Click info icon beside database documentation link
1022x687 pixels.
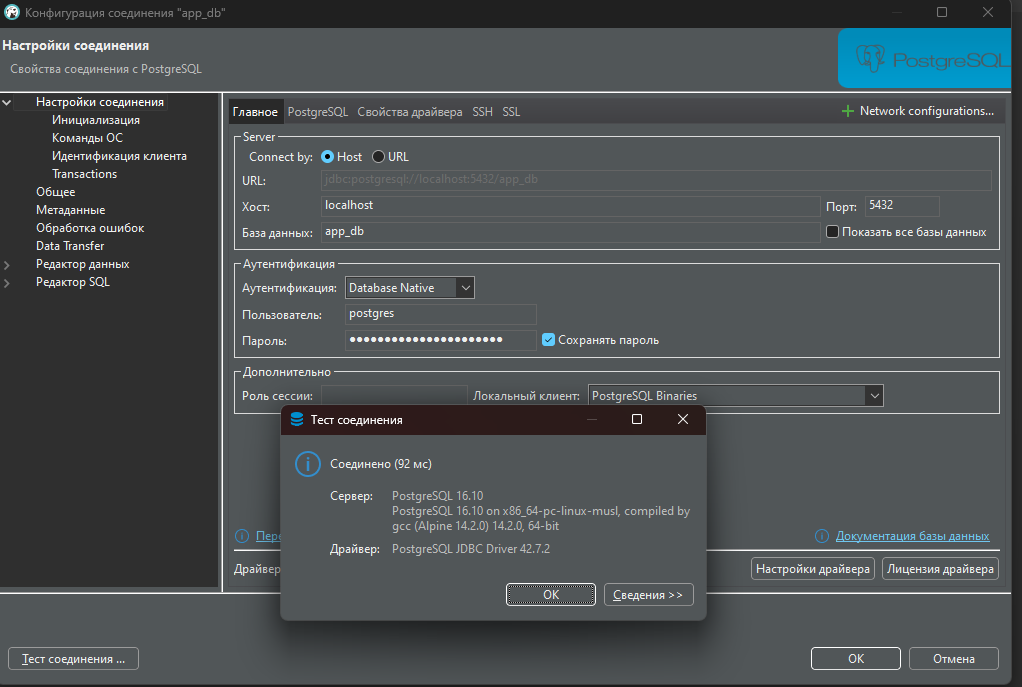tap(822, 536)
